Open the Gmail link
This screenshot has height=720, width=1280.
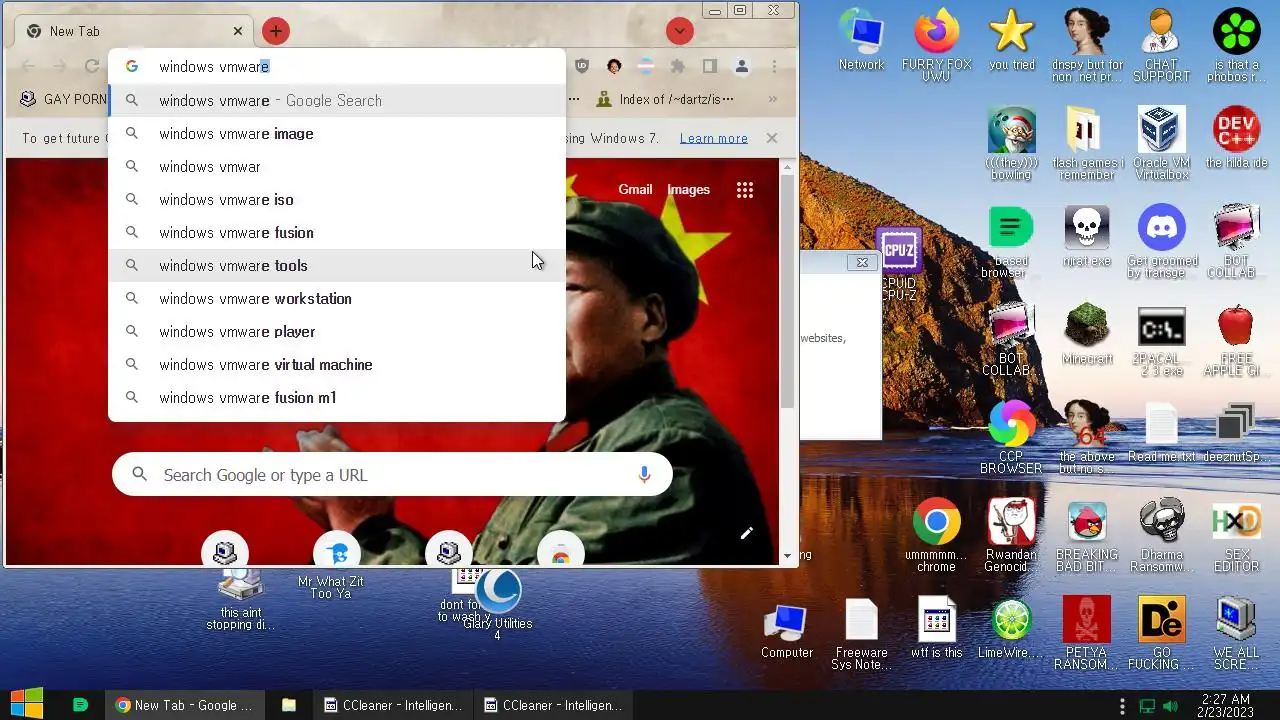(635, 189)
